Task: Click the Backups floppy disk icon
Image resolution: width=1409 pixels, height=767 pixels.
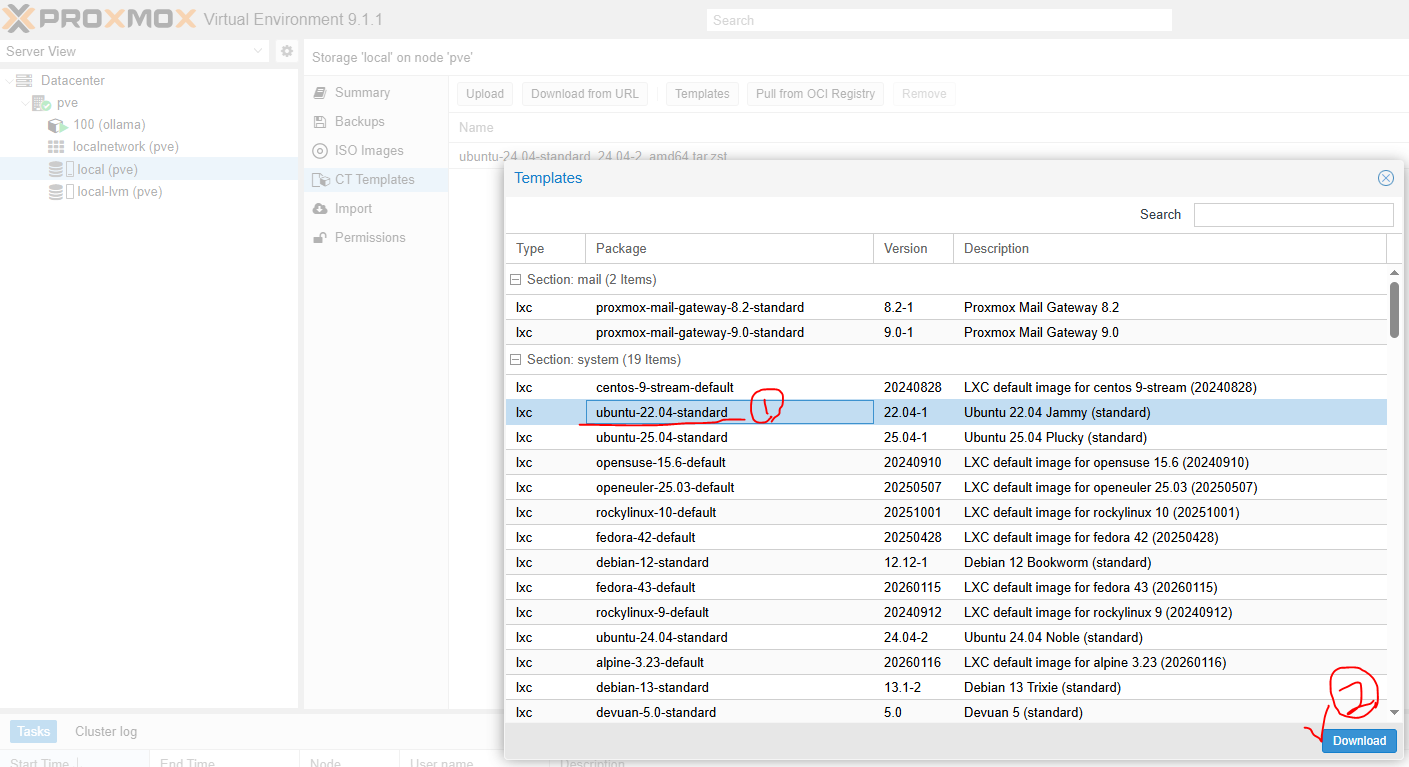Action: click(320, 121)
